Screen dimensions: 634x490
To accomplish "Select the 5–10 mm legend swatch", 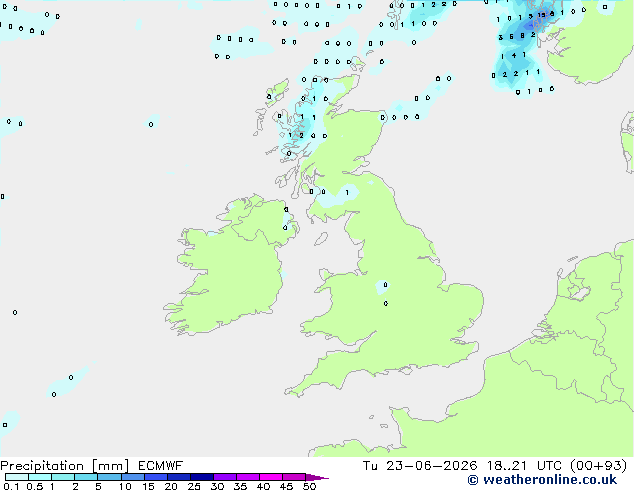I will tap(109, 477).
